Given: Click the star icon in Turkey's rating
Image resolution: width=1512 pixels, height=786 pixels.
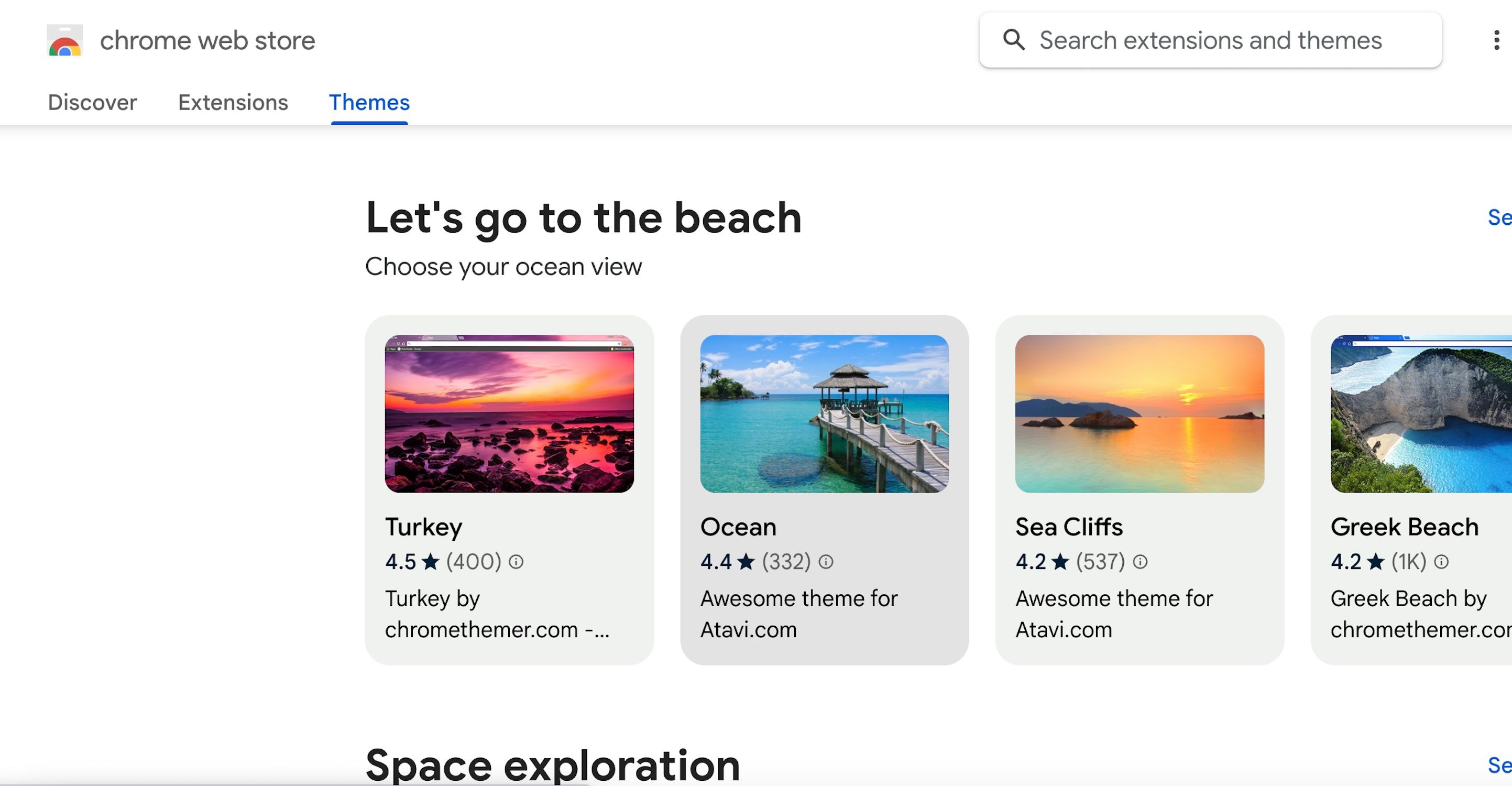Looking at the screenshot, I should click(431, 561).
